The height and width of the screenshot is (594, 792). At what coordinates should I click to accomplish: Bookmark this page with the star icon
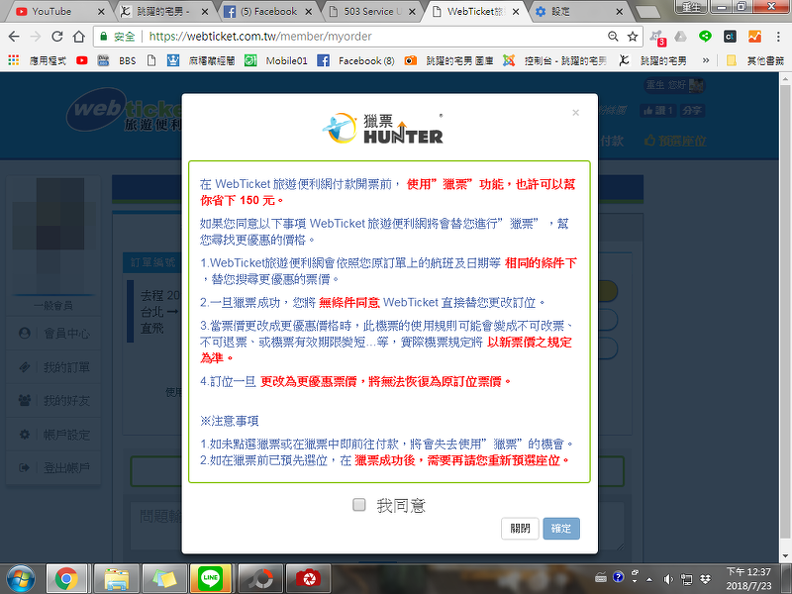[632, 36]
